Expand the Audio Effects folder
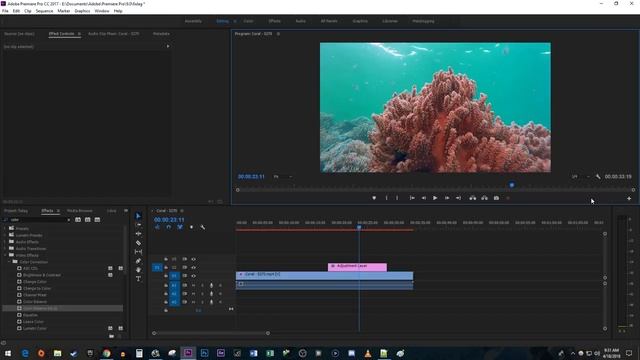The width and height of the screenshot is (640, 360). pyautogui.click(x=5, y=242)
